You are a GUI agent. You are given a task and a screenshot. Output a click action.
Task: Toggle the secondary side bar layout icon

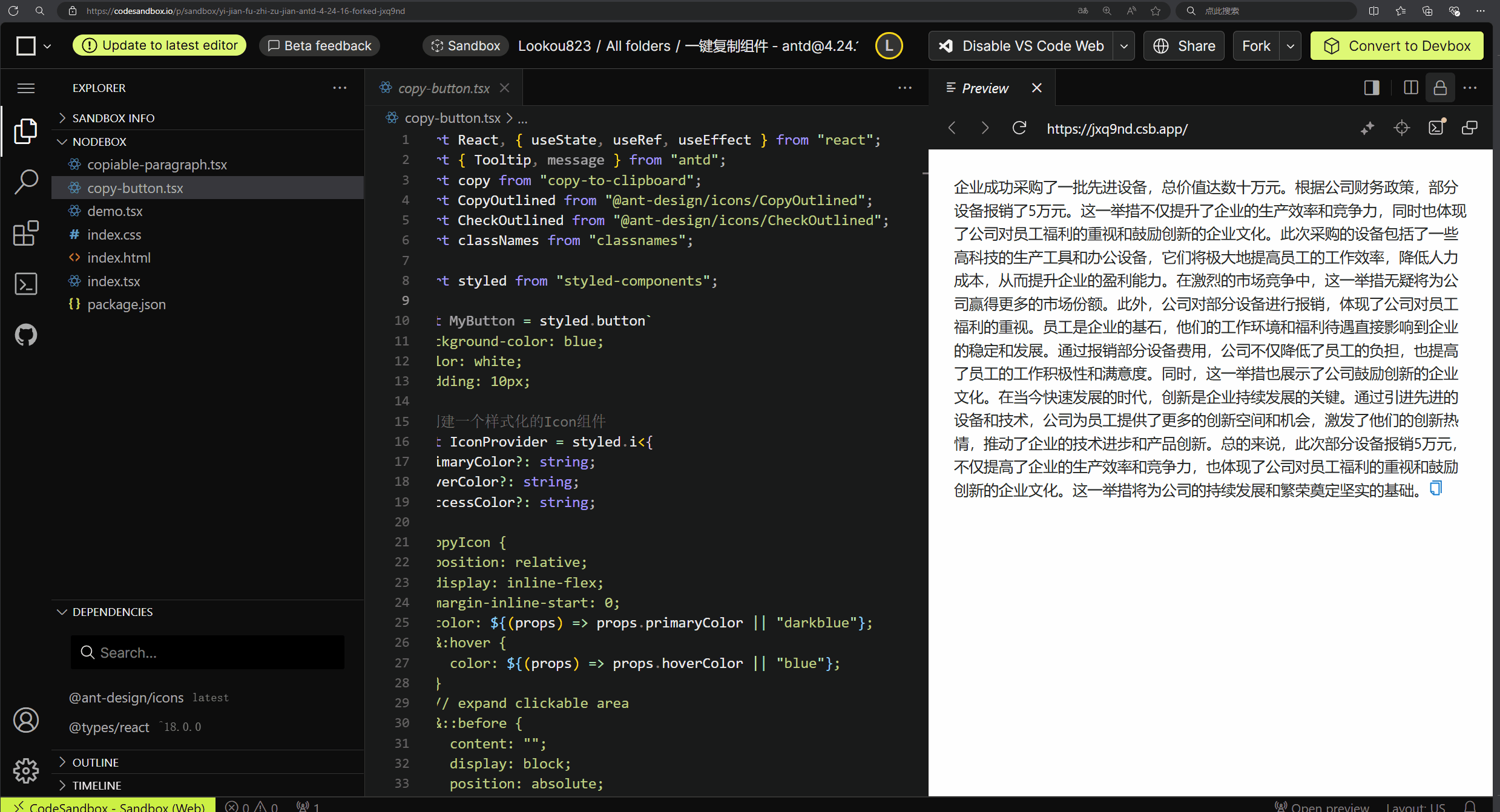pyautogui.click(x=1372, y=88)
